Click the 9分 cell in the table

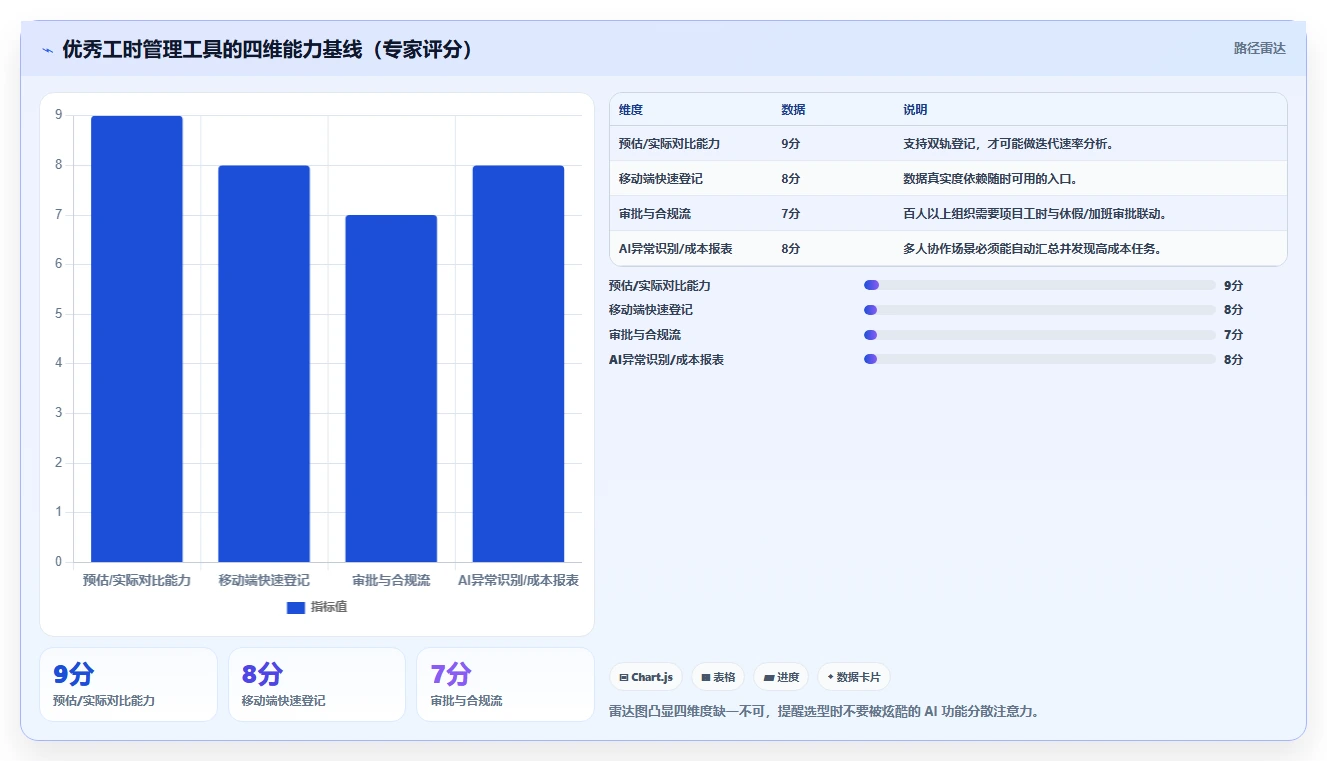tap(790, 144)
